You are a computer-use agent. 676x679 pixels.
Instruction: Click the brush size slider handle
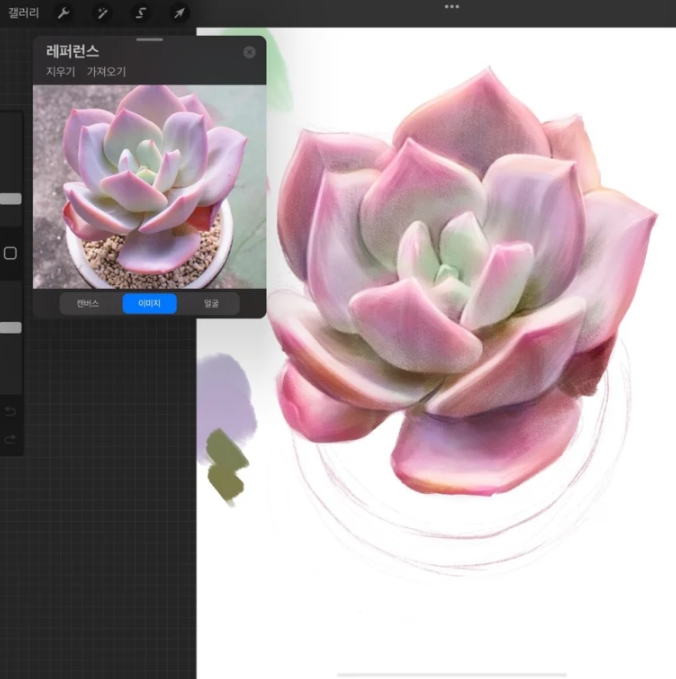[x=10, y=199]
